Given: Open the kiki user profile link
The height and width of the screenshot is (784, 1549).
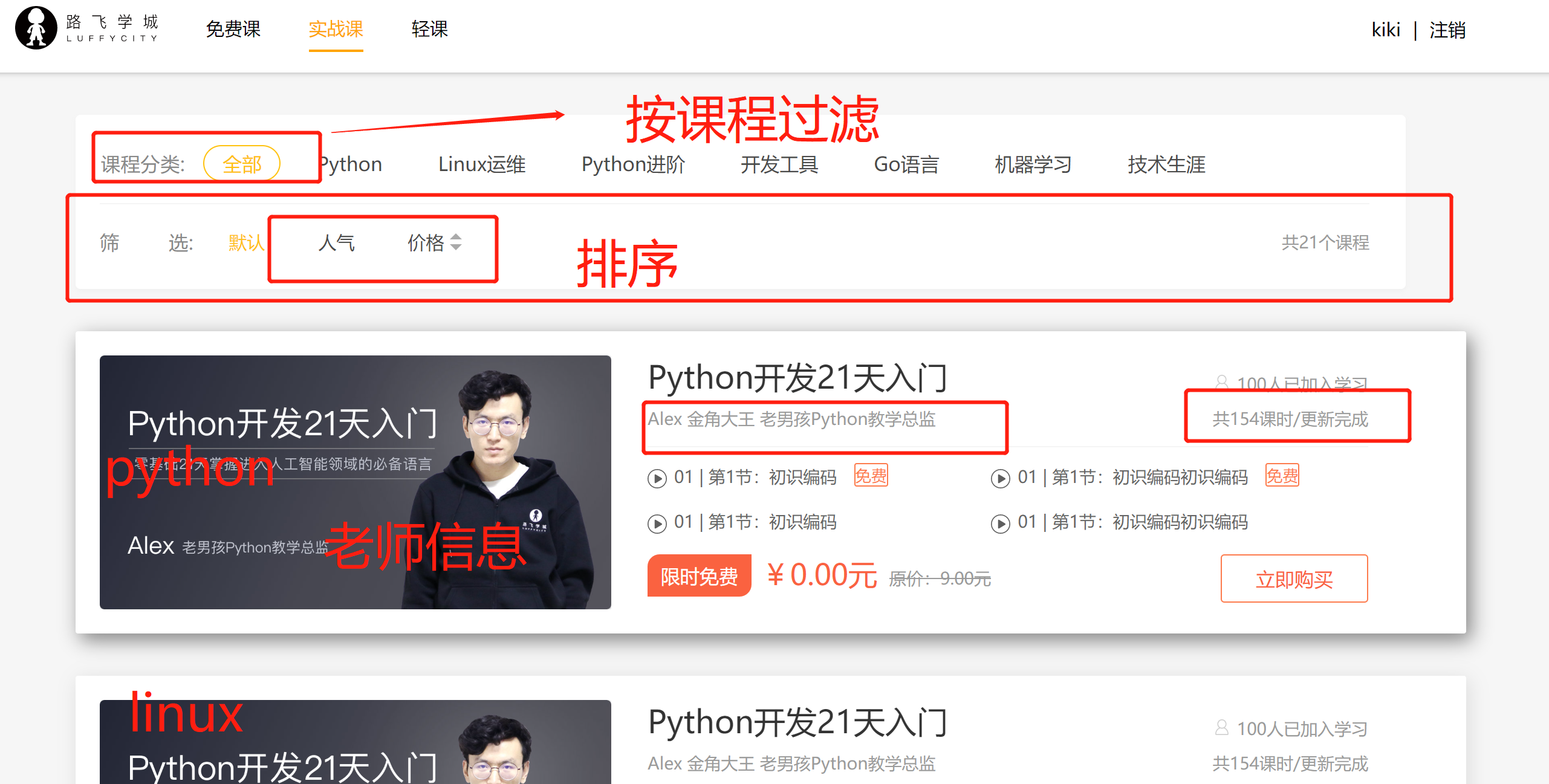Looking at the screenshot, I should [x=1385, y=30].
